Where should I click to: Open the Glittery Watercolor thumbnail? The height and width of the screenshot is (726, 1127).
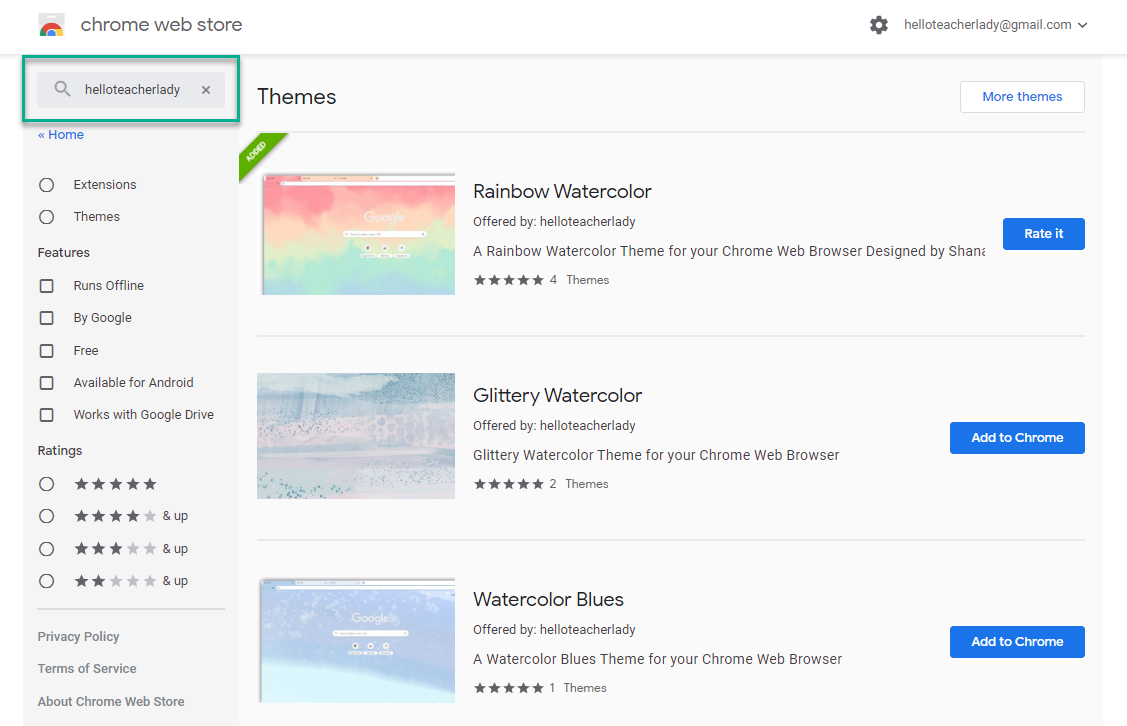(356, 436)
